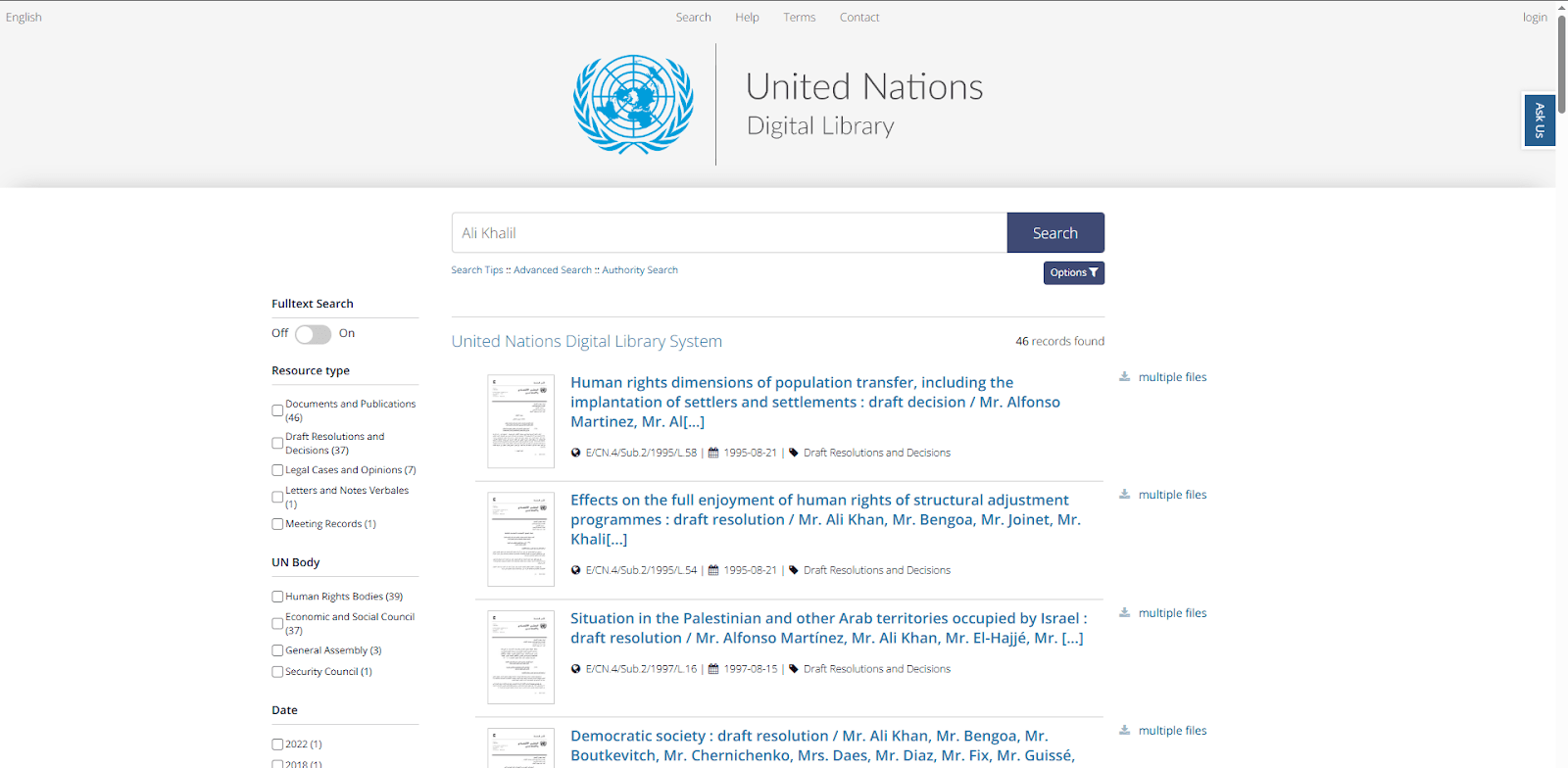Click globe icon next to E/CN.4/Sub.2/1995/L.58
Screen dimensions: 1568x768
576,453
